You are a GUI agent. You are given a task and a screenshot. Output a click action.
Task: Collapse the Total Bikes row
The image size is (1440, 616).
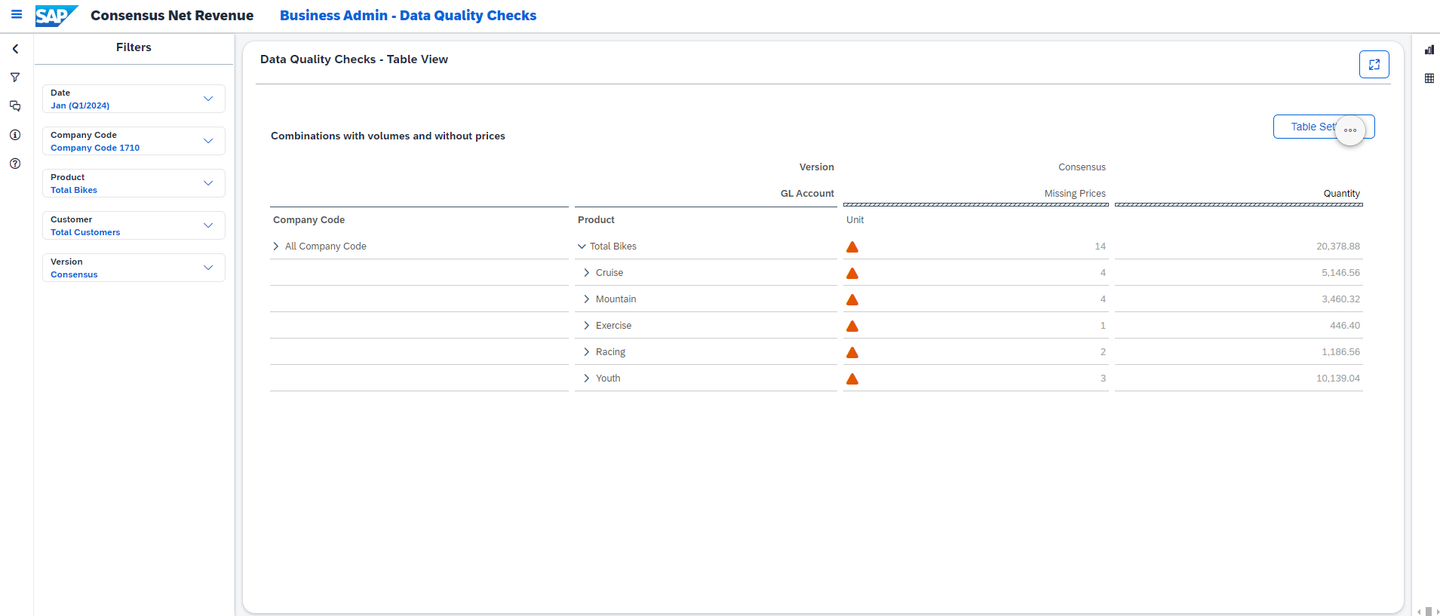coord(582,246)
